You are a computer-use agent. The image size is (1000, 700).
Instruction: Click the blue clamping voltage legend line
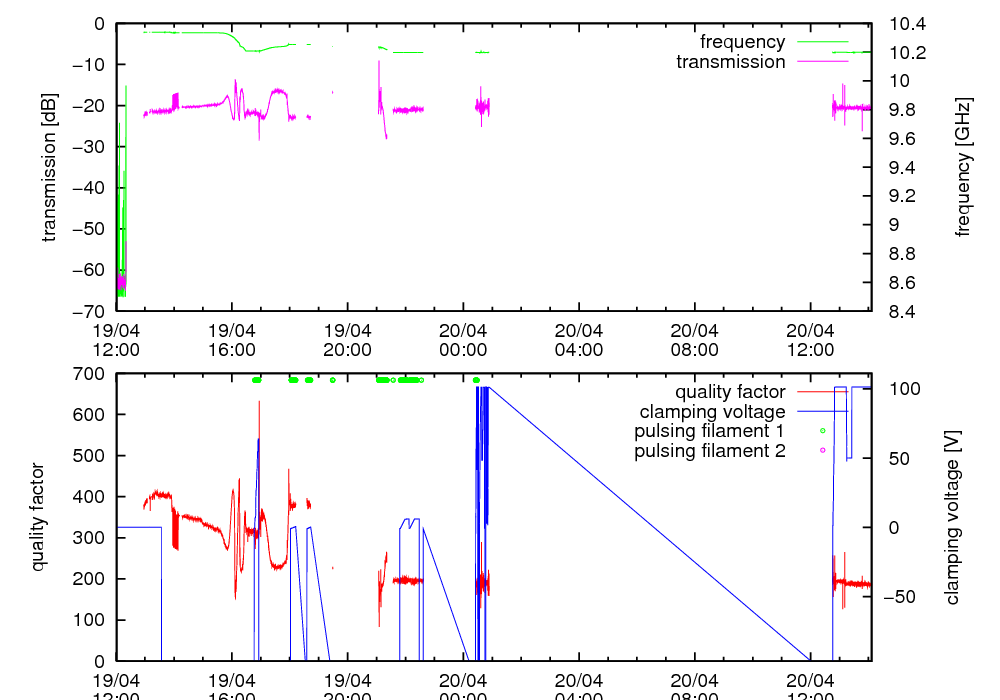[x=820, y=412]
